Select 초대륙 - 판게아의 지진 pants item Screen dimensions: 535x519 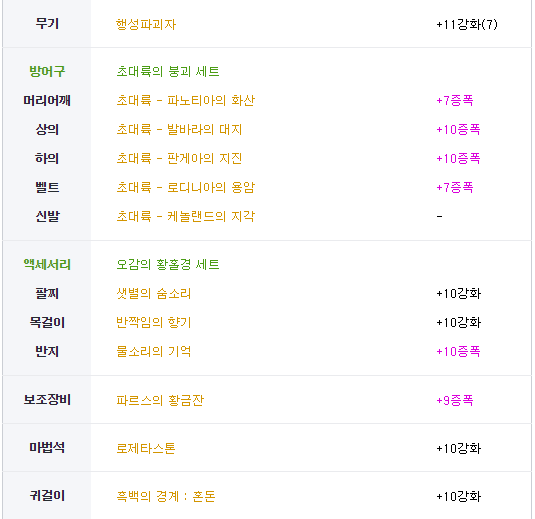179,159
